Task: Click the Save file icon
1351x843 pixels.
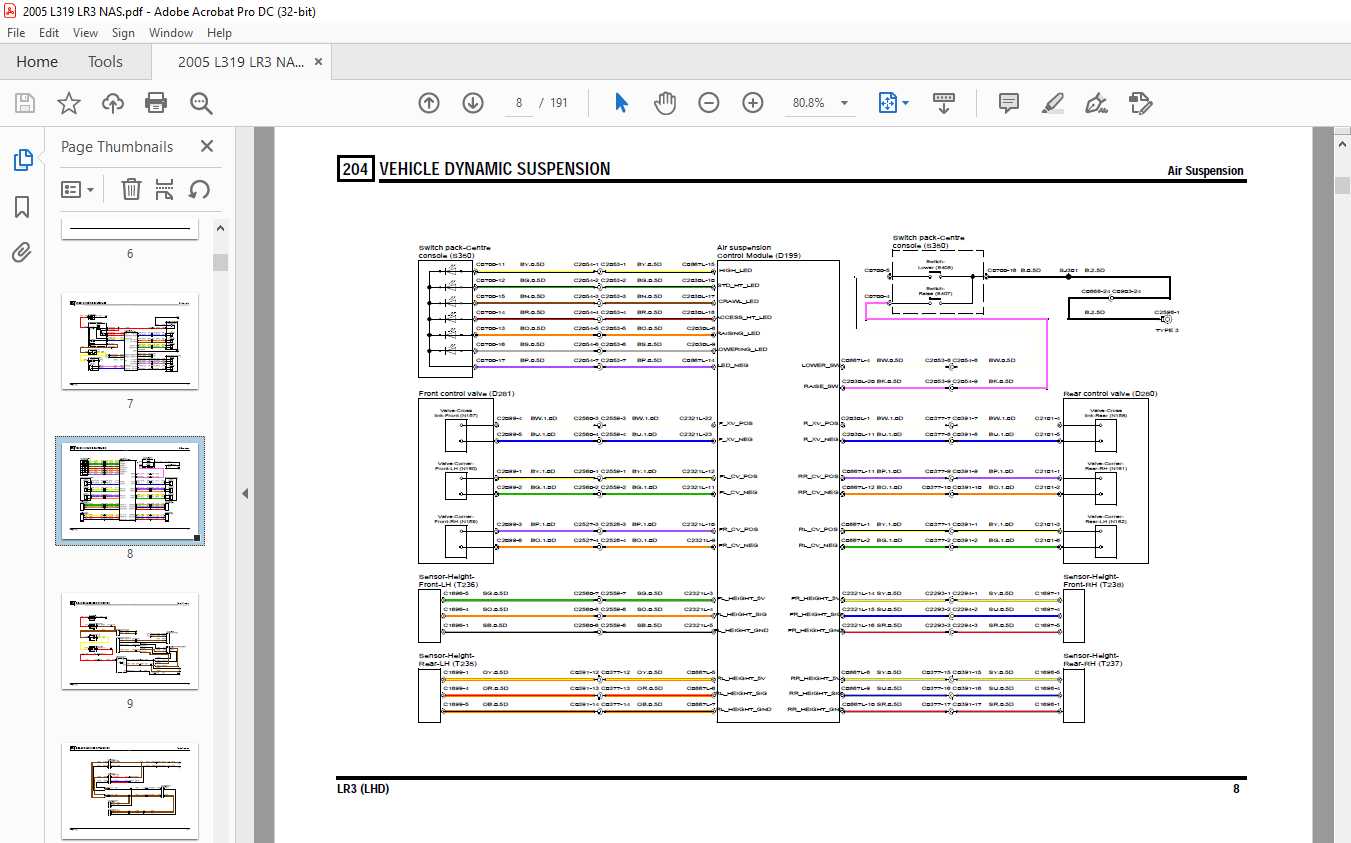Action: tap(25, 103)
